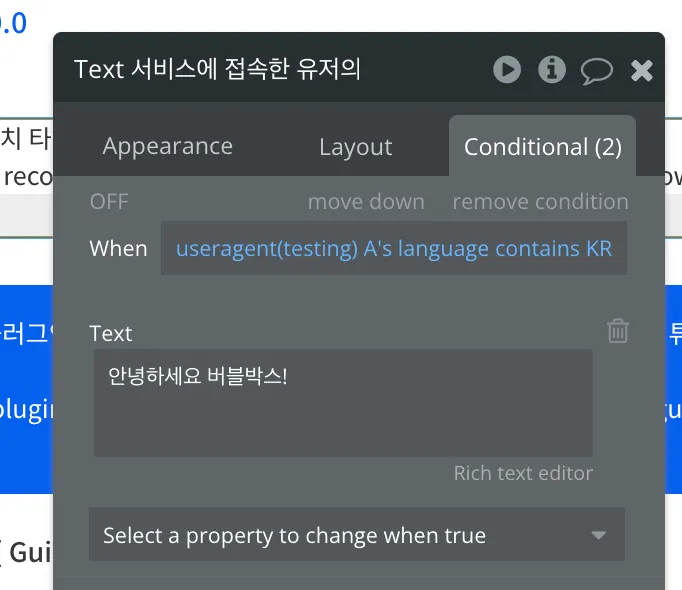Click the 'remove condition' link
The width and height of the screenshot is (682, 590).
coord(540,201)
